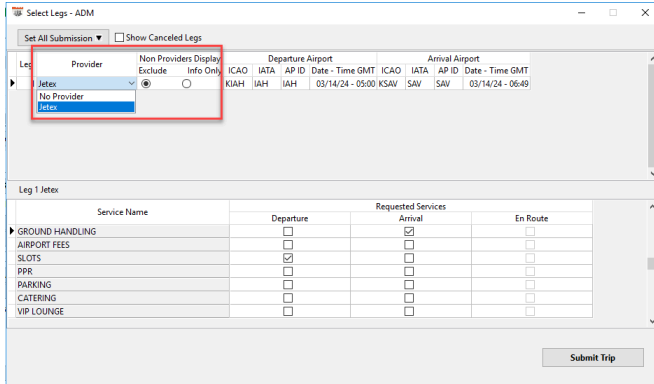Check Departure for AIRPORT FEES
This screenshot has height=384, width=654.
point(288,245)
